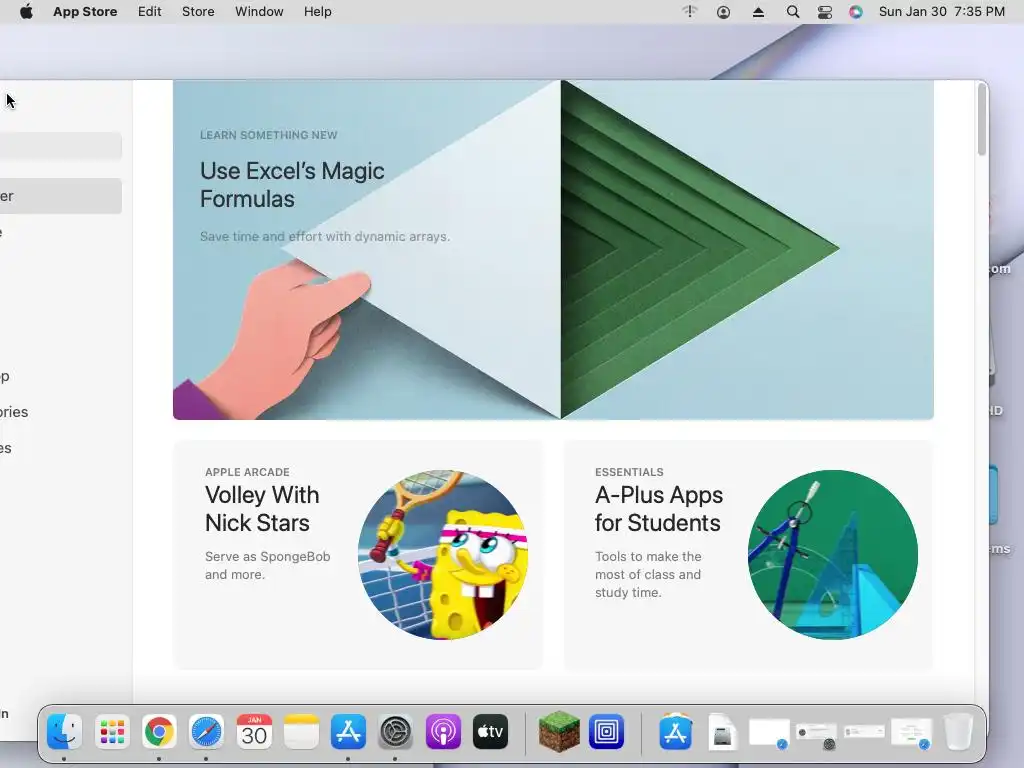This screenshot has height=768, width=1024.
Task: Open Calendar showing Jan 30 in Dock
Action: tap(254, 732)
